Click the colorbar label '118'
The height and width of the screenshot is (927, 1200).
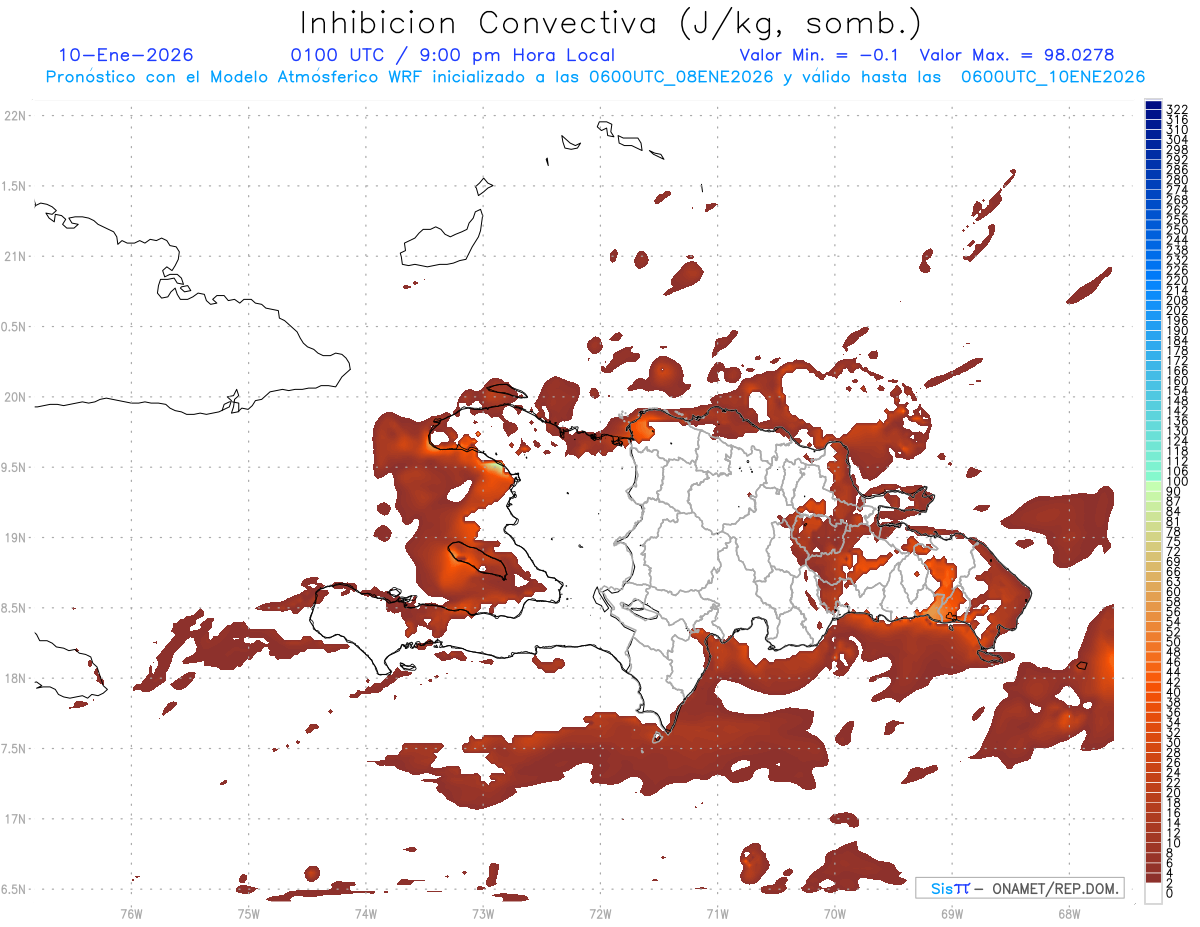pyautogui.click(x=1177, y=451)
